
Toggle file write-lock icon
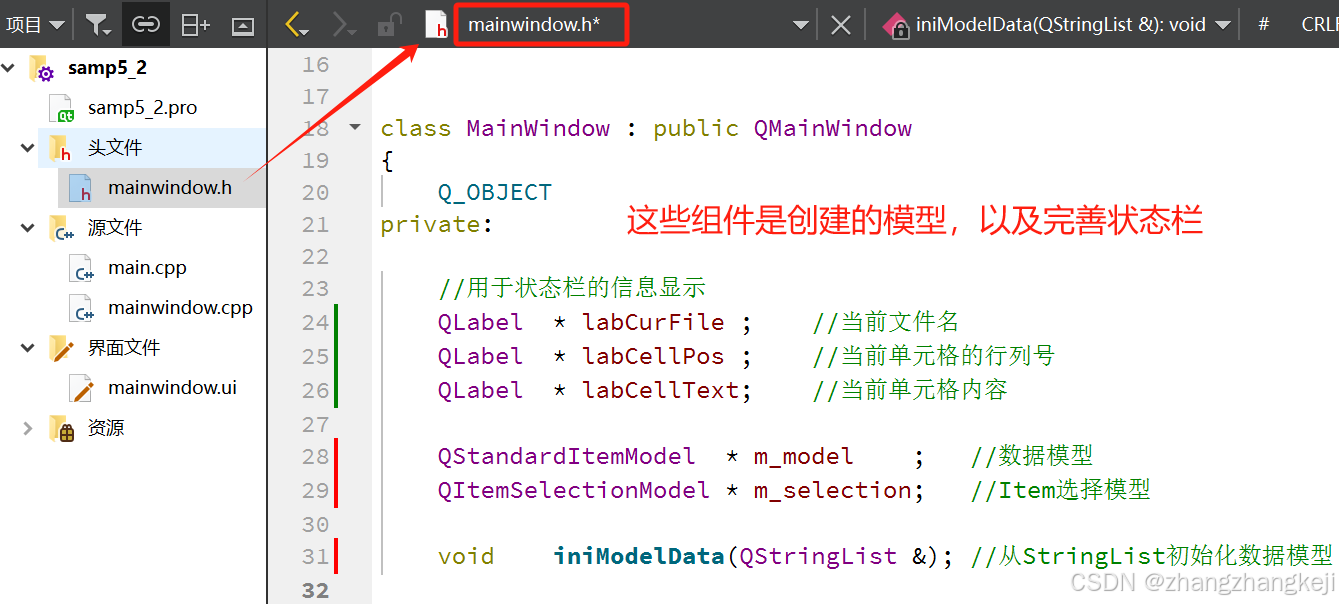(389, 25)
